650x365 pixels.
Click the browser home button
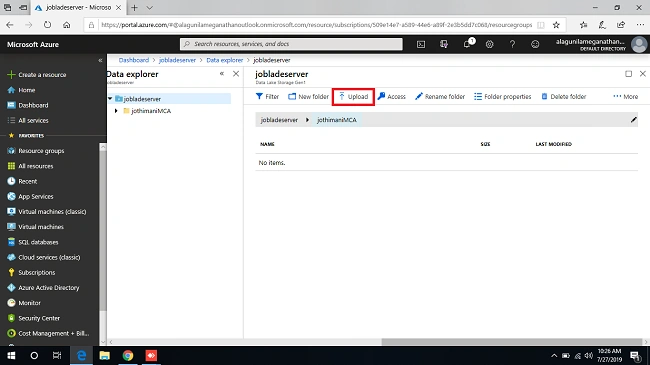click(66, 25)
